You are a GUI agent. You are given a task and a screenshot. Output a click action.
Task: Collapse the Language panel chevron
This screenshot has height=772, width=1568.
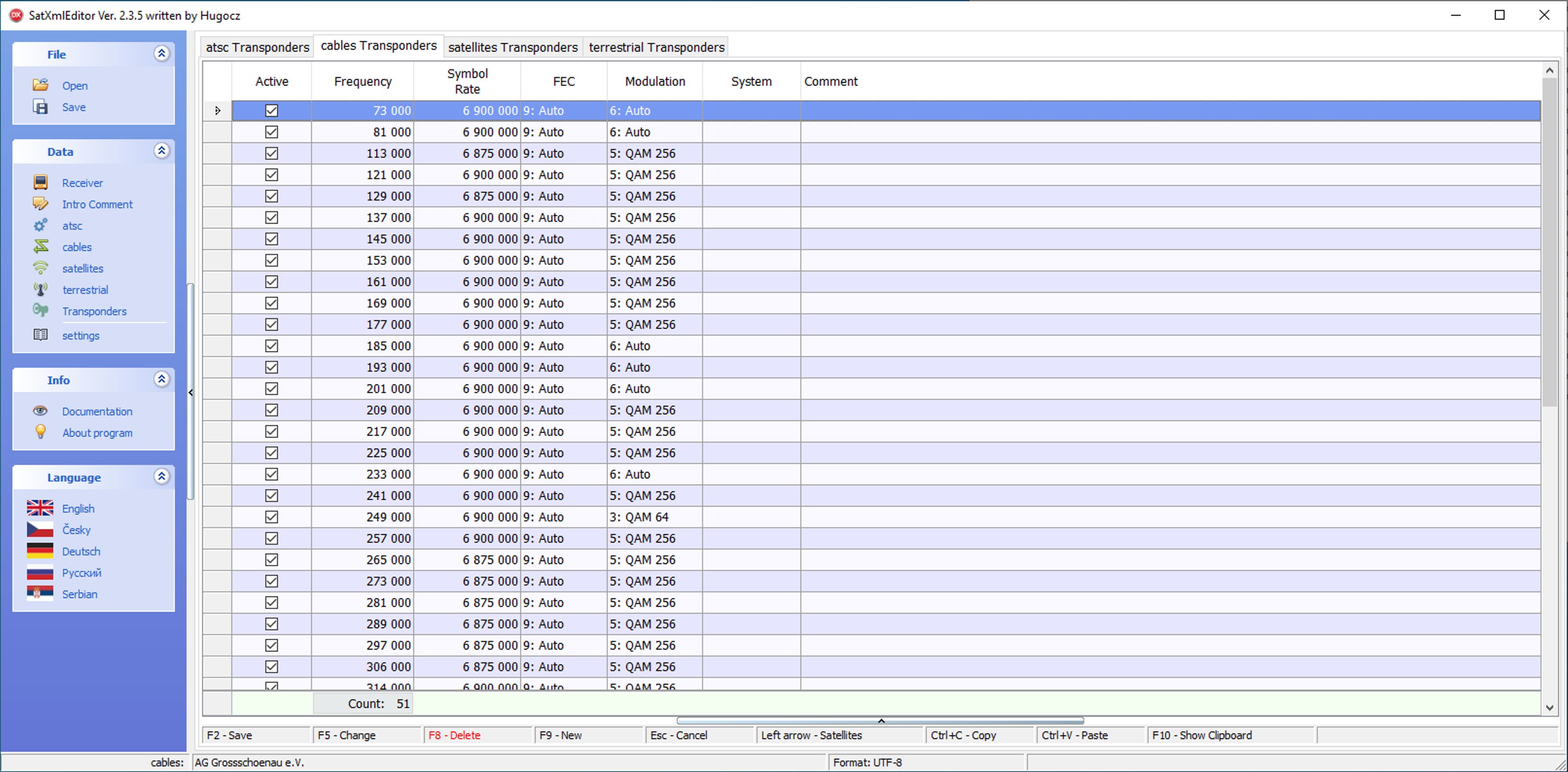(162, 476)
